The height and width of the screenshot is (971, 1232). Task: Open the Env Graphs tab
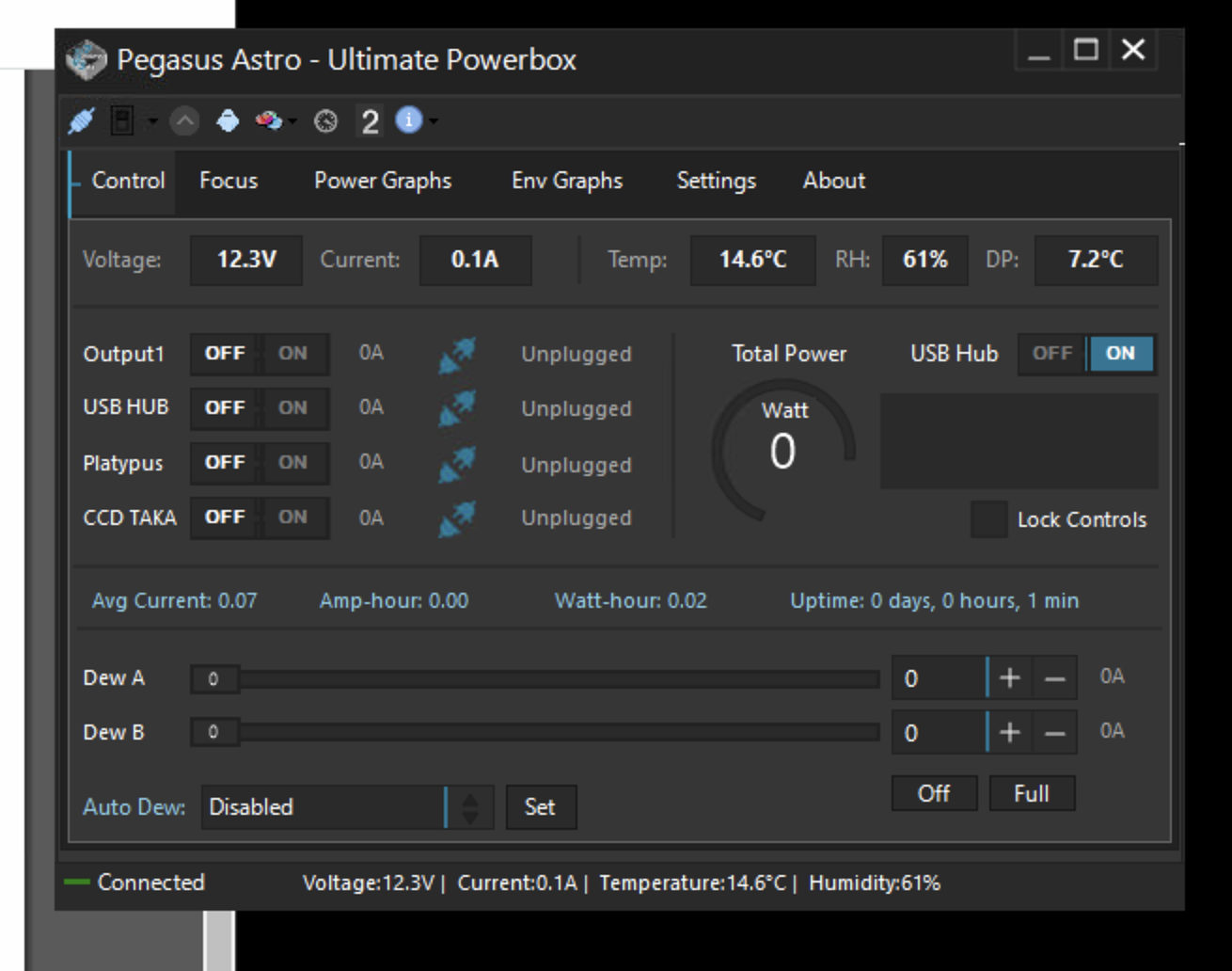(x=567, y=181)
